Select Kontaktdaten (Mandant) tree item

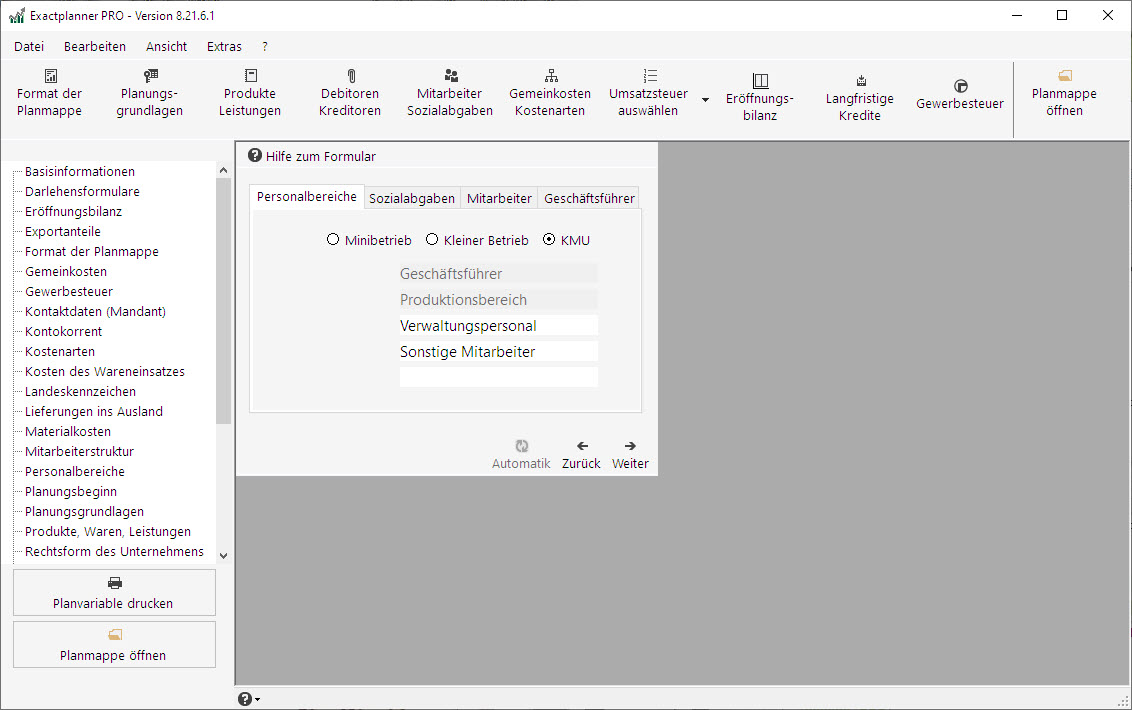click(x=95, y=311)
